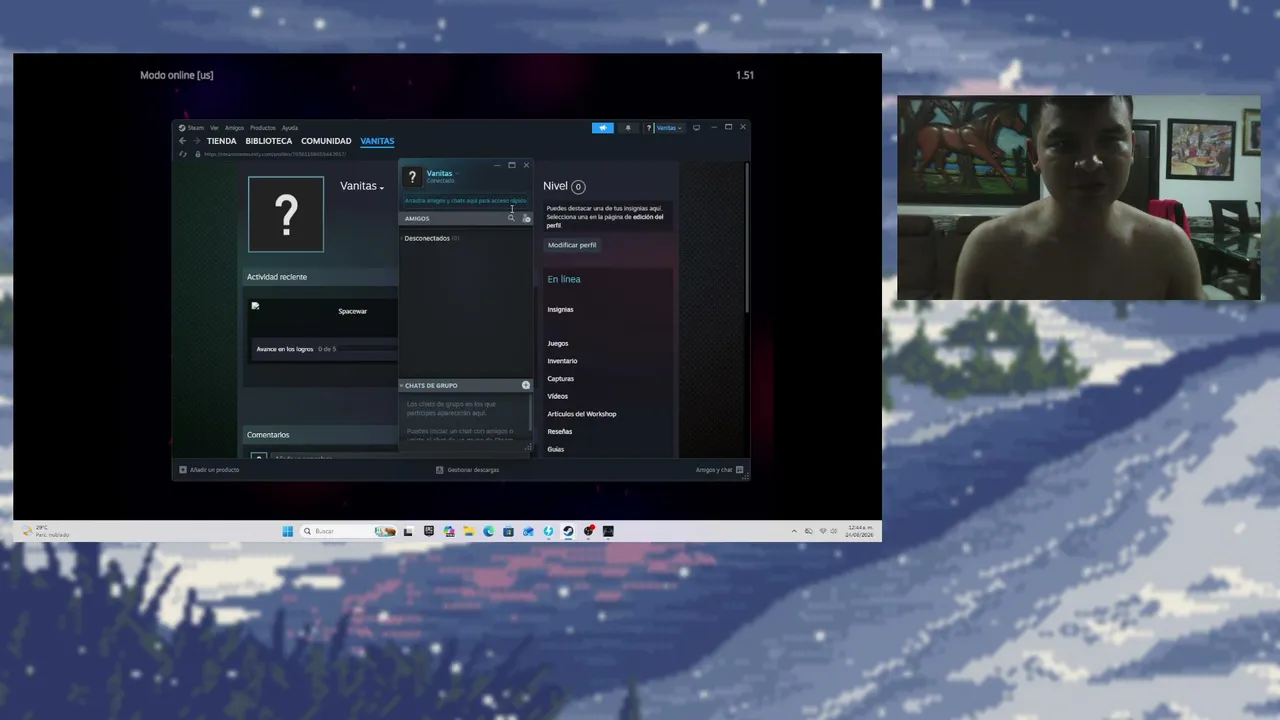This screenshot has width=1280, height=720.
Task: Click the search friends magnifier icon
Action: [x=511, y=218]
